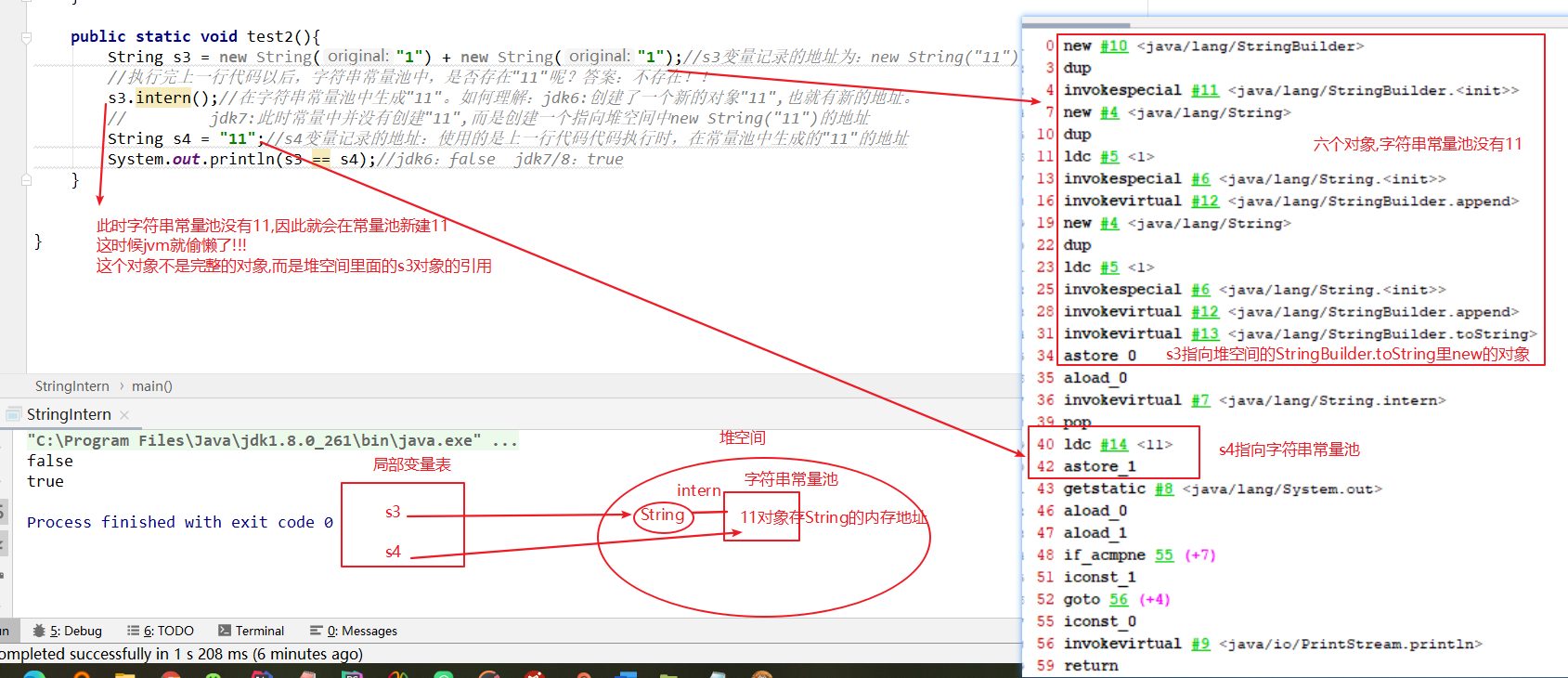Follow link #8 System.out getstatic
1568x678 pixels.
[x=1164, y=489]
